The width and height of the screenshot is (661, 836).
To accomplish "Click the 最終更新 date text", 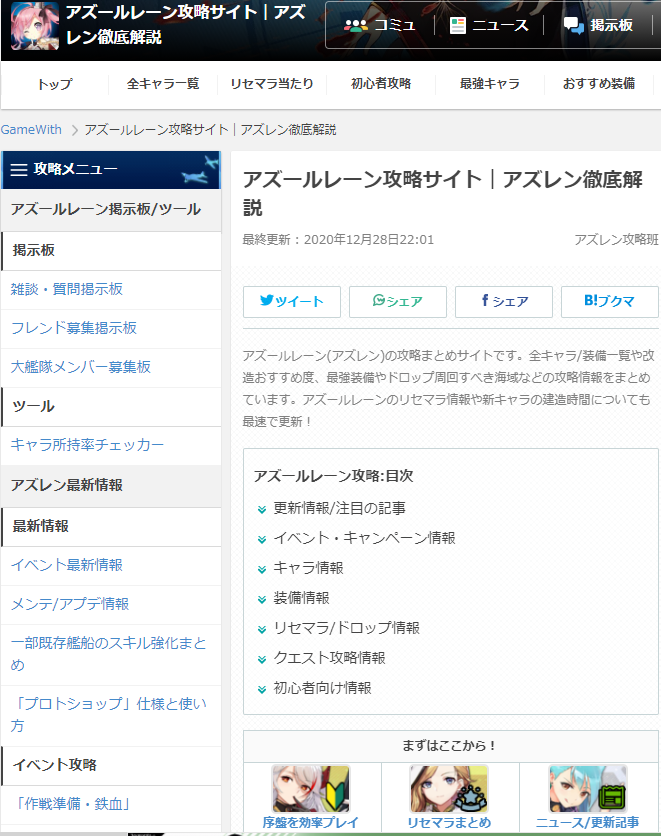I will (x=338, y=240).
